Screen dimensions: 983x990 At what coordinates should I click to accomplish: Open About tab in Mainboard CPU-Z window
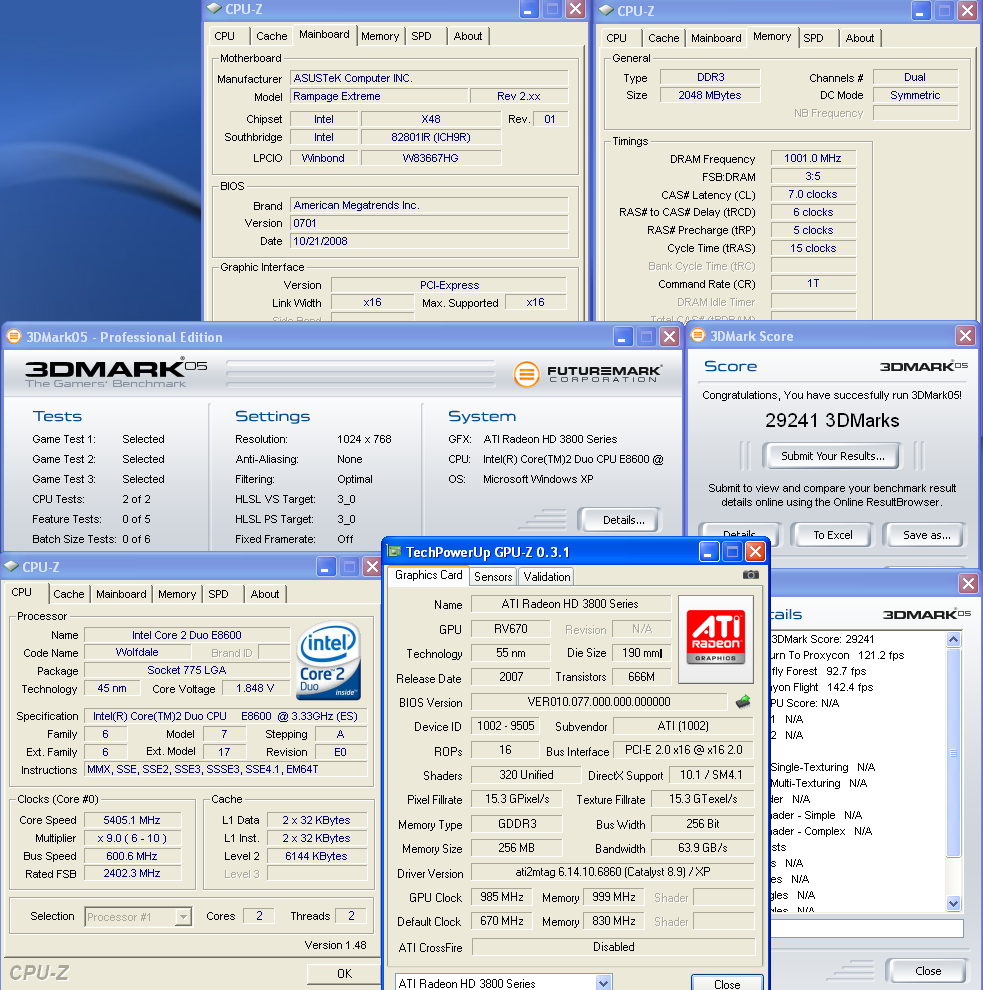[x=468, y=36]
